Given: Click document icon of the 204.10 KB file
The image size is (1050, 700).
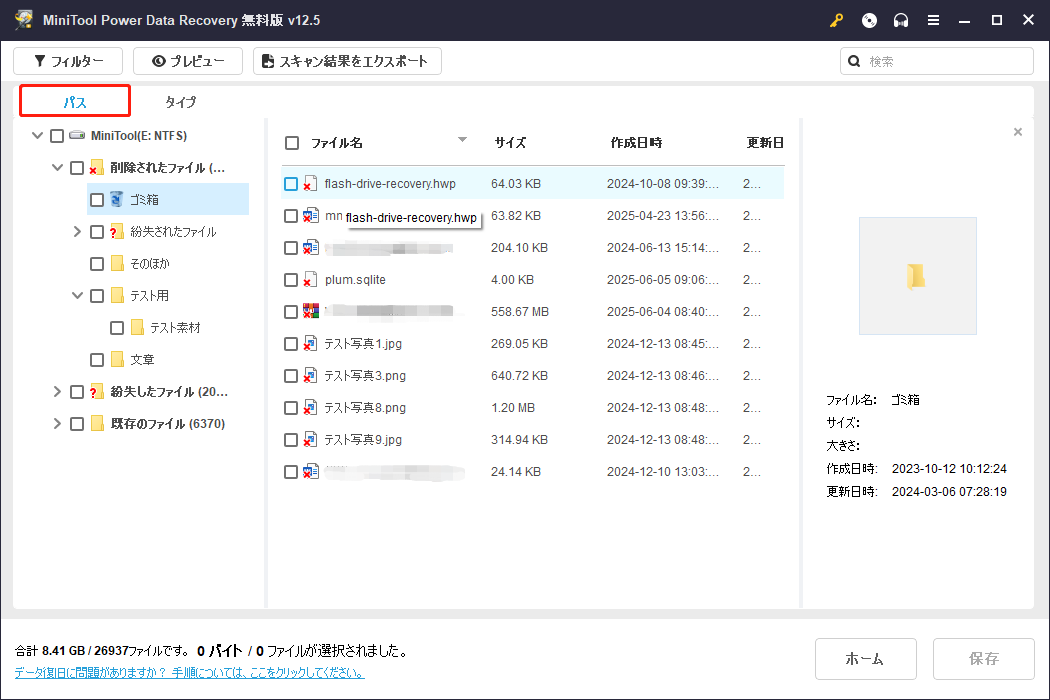Looking at the screenshot, I should coord(310,248).
